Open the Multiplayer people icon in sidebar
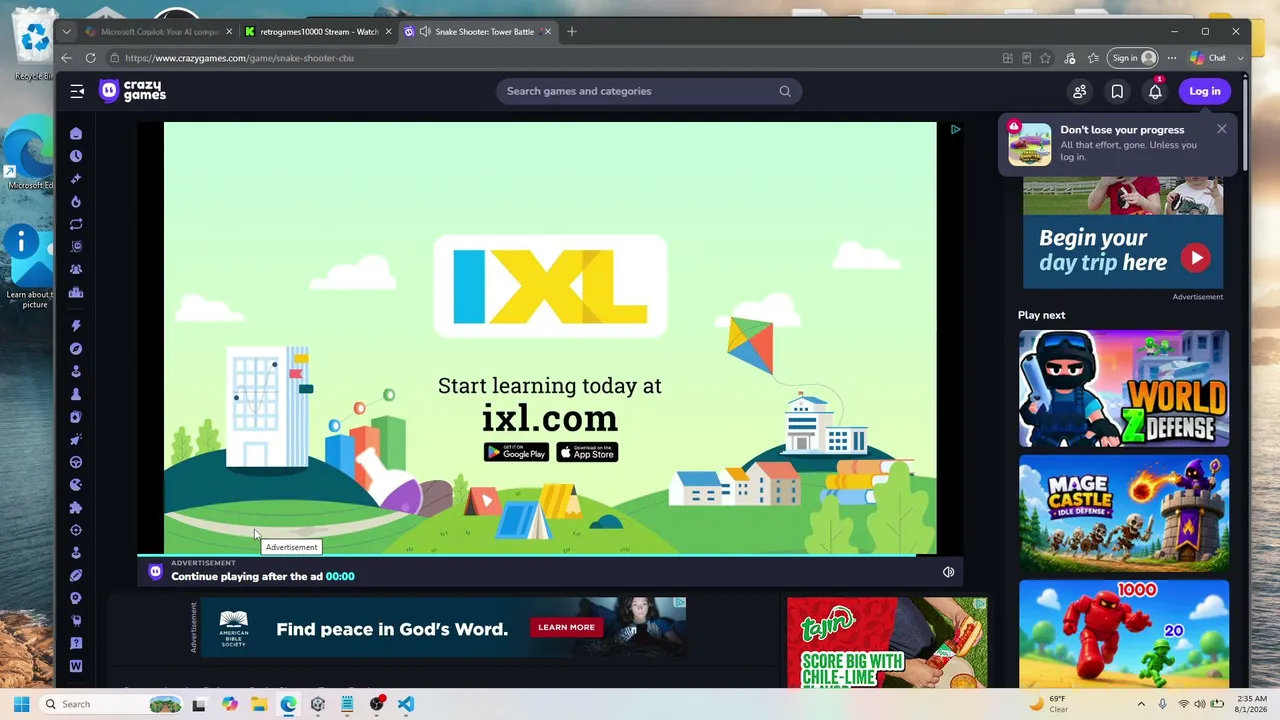1280x720 pixels. 76,269
